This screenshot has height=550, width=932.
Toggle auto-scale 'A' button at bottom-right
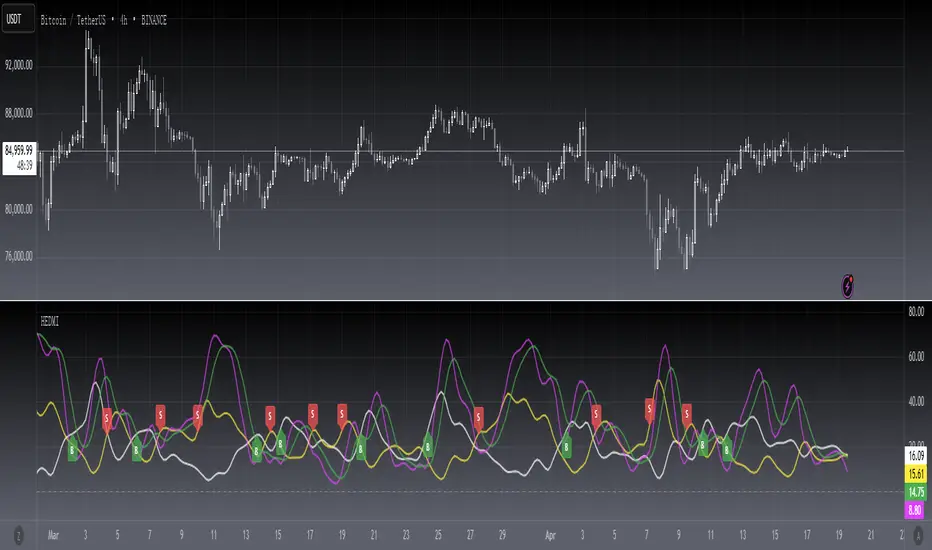point(919,534)
